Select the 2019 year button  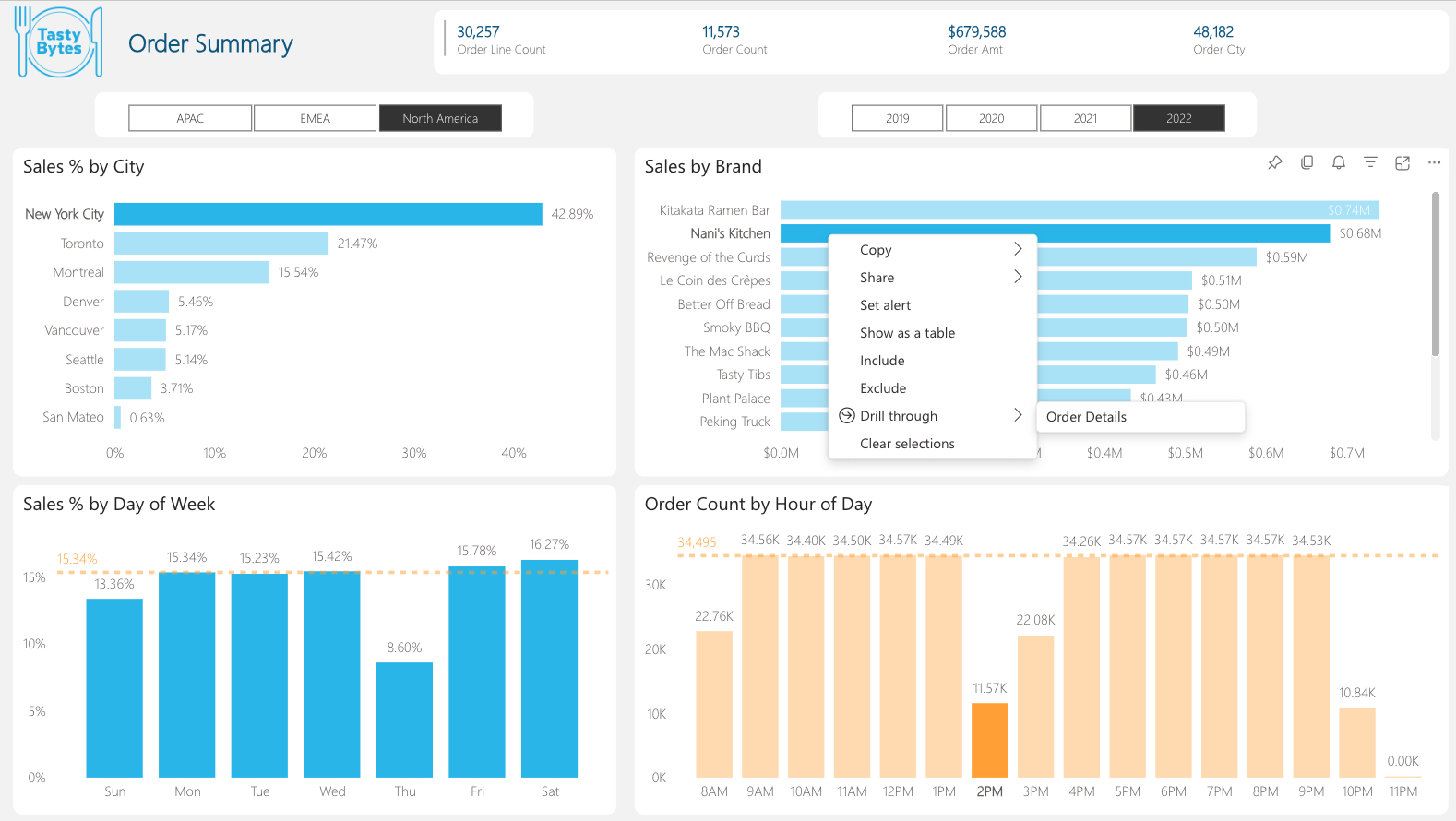(897, 118)
